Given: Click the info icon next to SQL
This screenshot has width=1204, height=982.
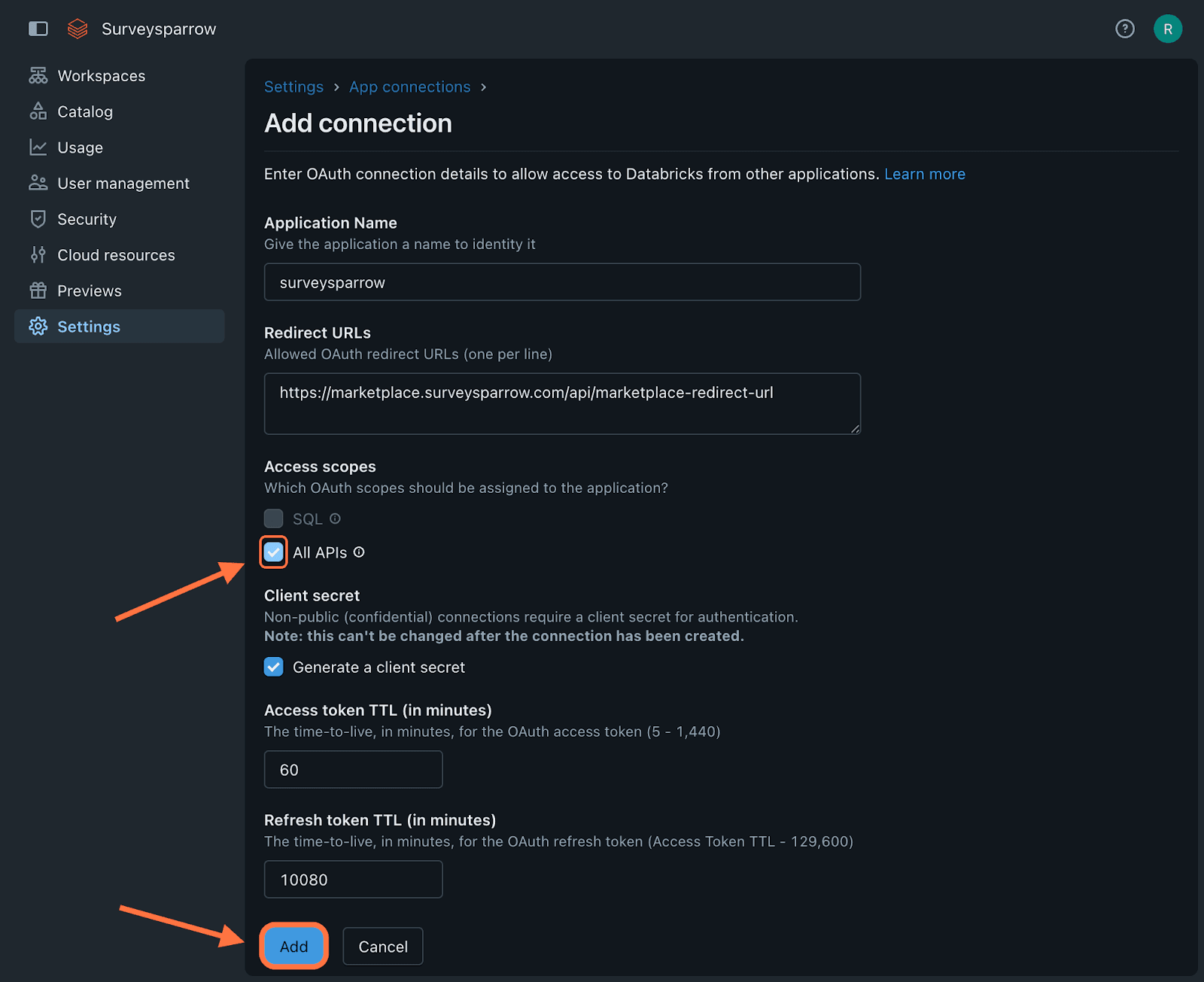Looking at the screenshot, I should (x=336, y=518).
